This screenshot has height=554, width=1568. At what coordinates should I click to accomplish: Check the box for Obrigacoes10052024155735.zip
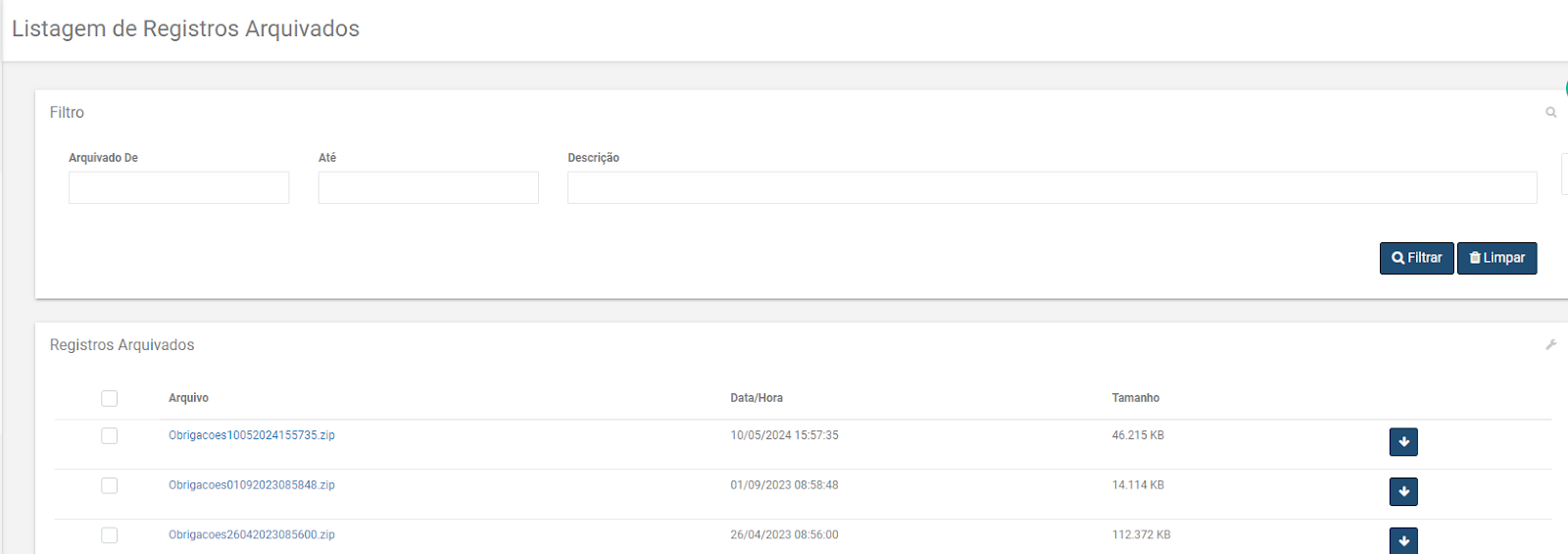(109, 435)
